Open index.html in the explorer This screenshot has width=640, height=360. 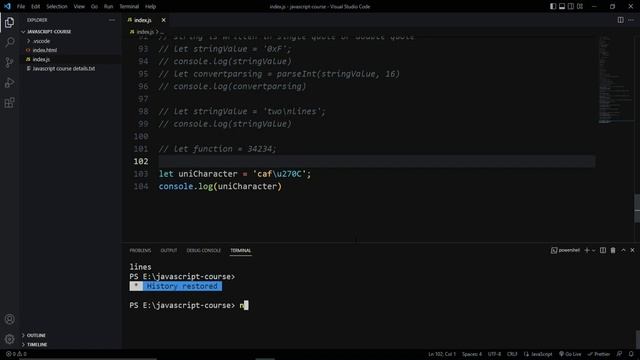click(45, 50)
